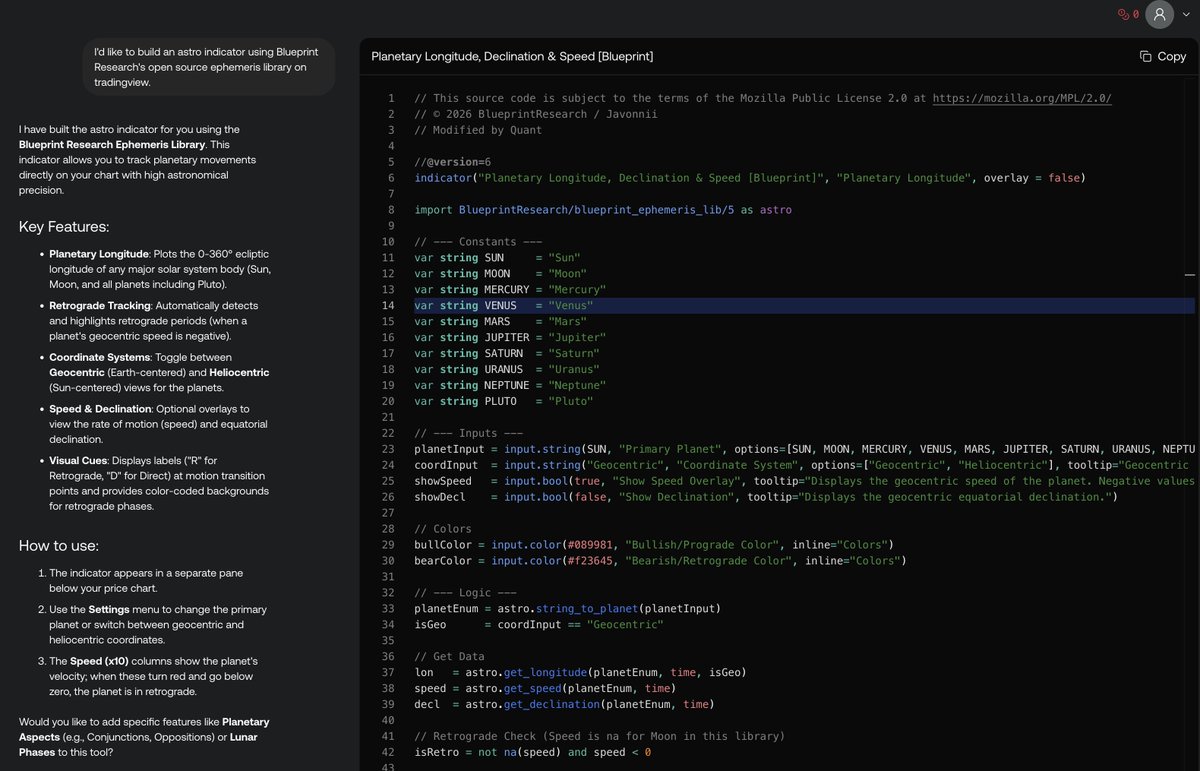1200x771 pixels.
Task: Click the highlighted 'var string VENUS' line
Action: 504,306
